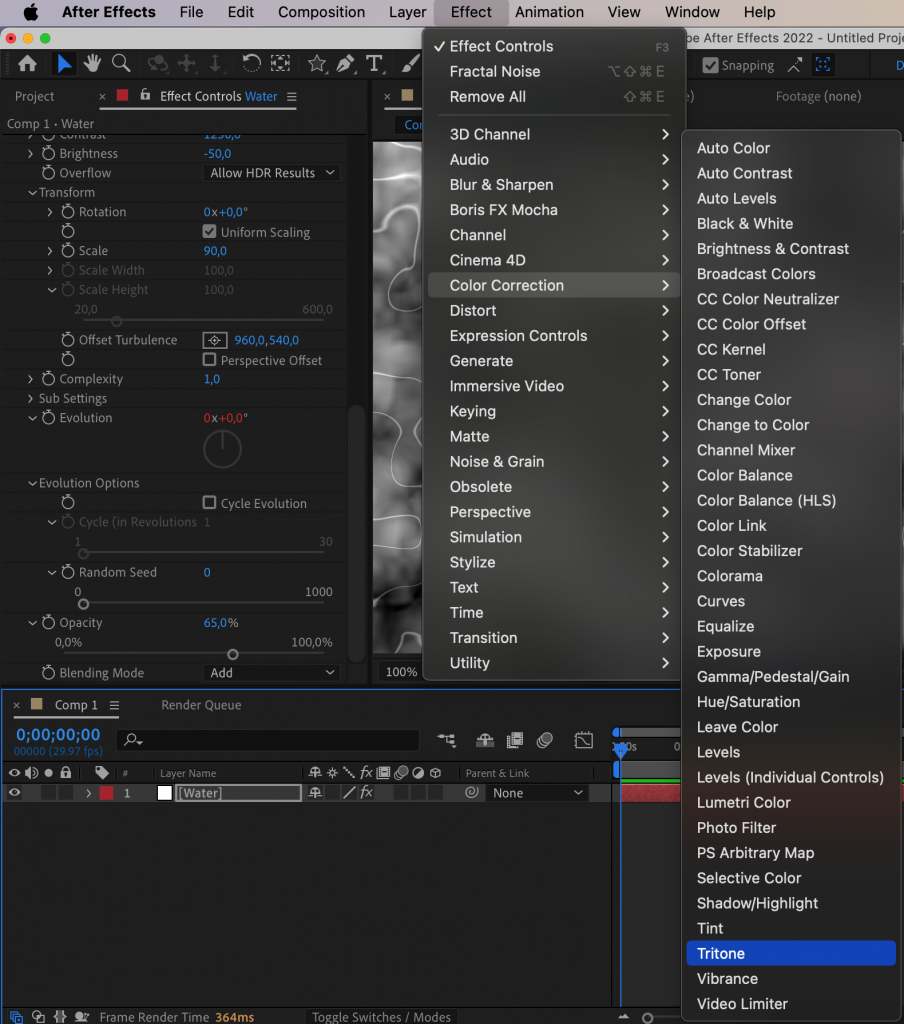The image size is (904, 1024).
Task: Click the Home icon in the toolbar
Action: tap(27, 64)
